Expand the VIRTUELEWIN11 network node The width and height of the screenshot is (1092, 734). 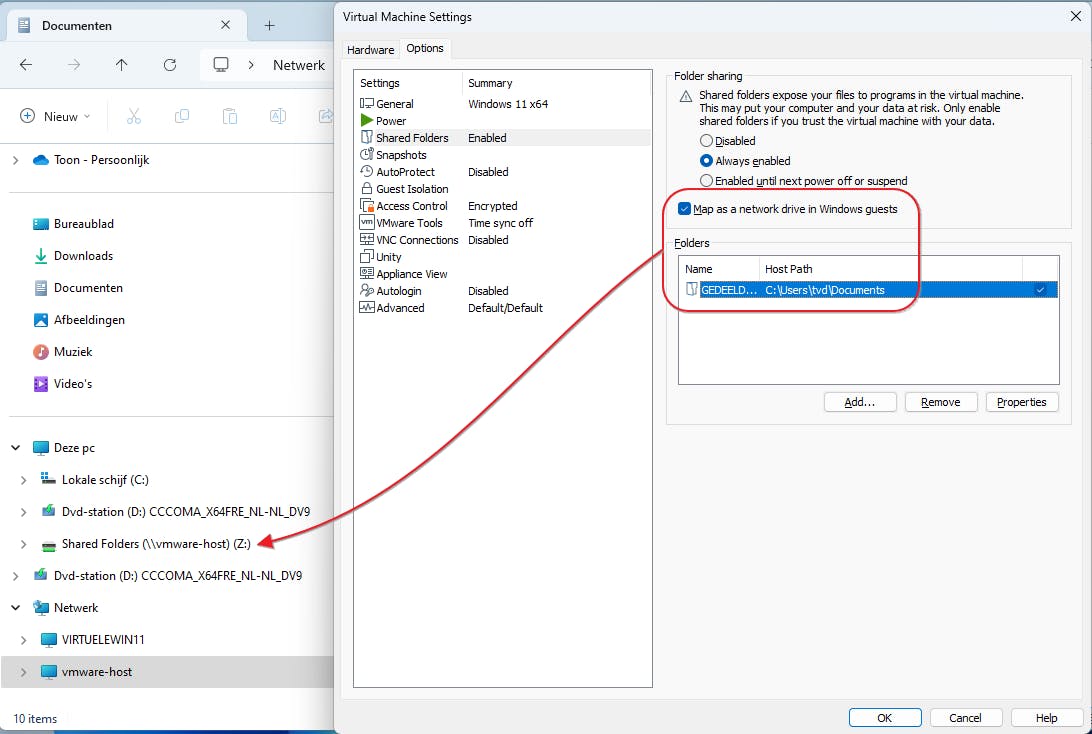point(24,640)
